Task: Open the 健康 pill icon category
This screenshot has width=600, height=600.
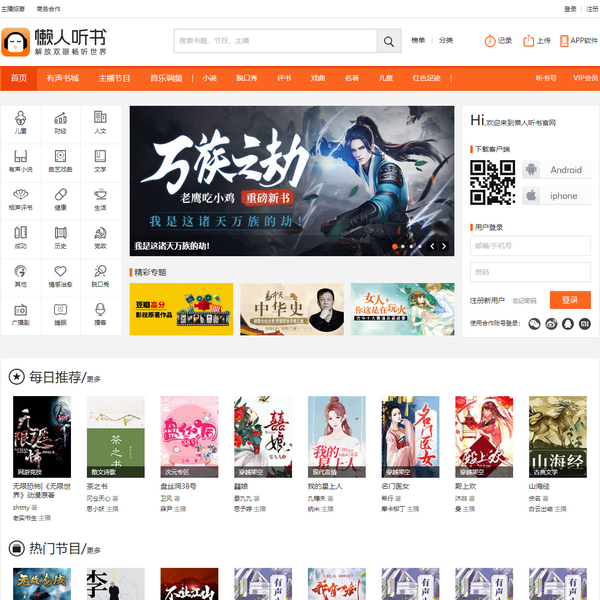Action: (x=60, y=199)
